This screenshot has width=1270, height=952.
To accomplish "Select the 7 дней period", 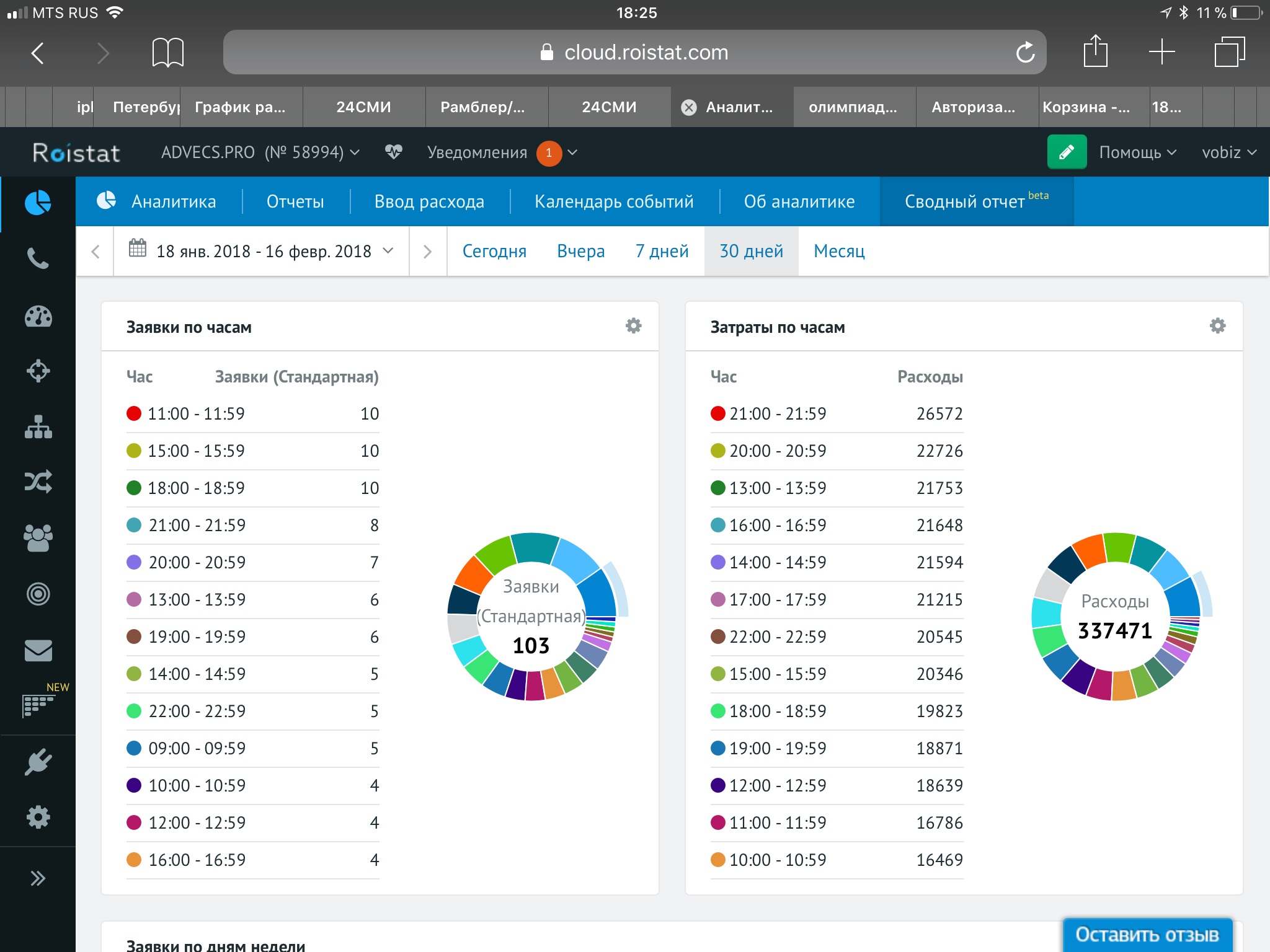I will (662, 251).
